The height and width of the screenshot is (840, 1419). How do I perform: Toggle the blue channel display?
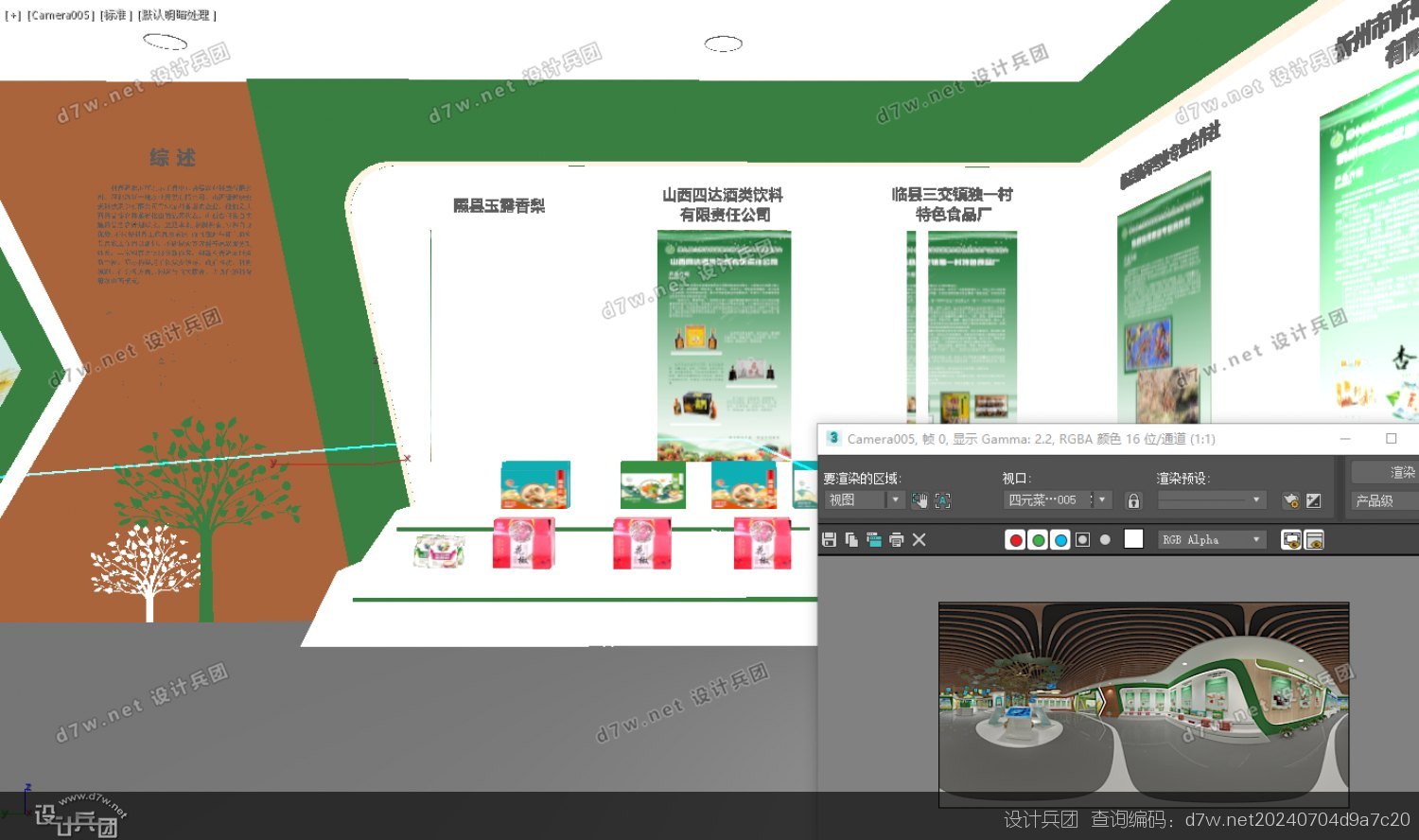click(1060, 539)
